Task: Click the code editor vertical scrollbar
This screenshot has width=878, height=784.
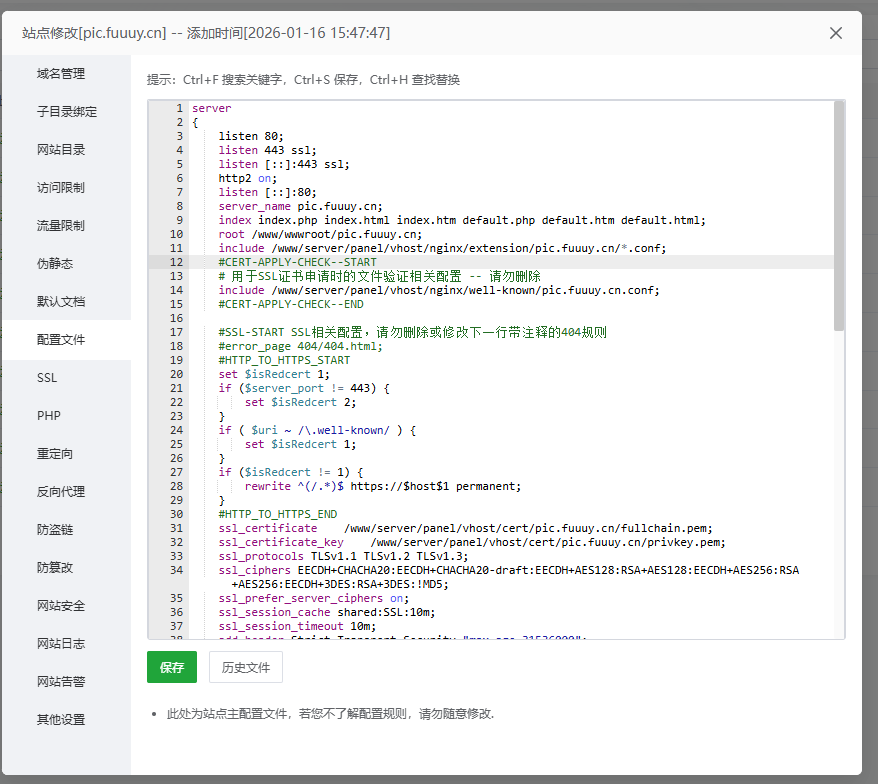Action: click(x=838, y=216)
